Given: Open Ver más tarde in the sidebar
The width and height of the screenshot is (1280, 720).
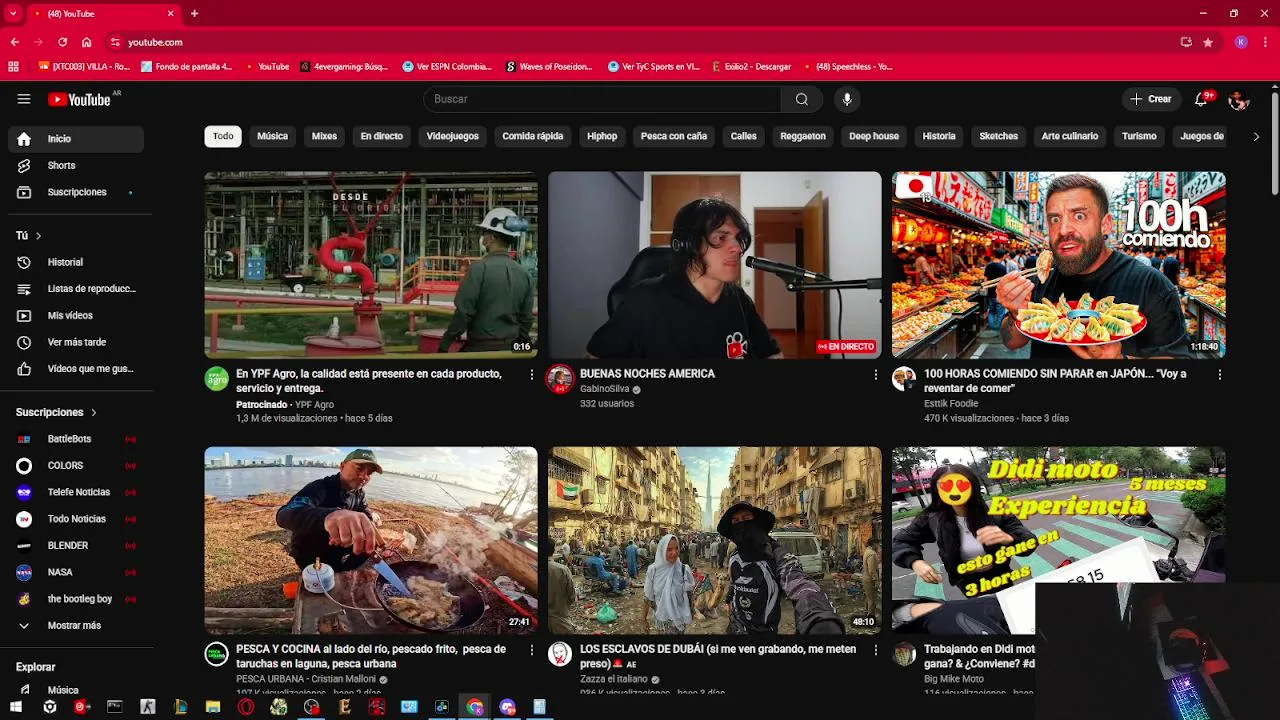Looking at the screenshot, I should 76,342.
